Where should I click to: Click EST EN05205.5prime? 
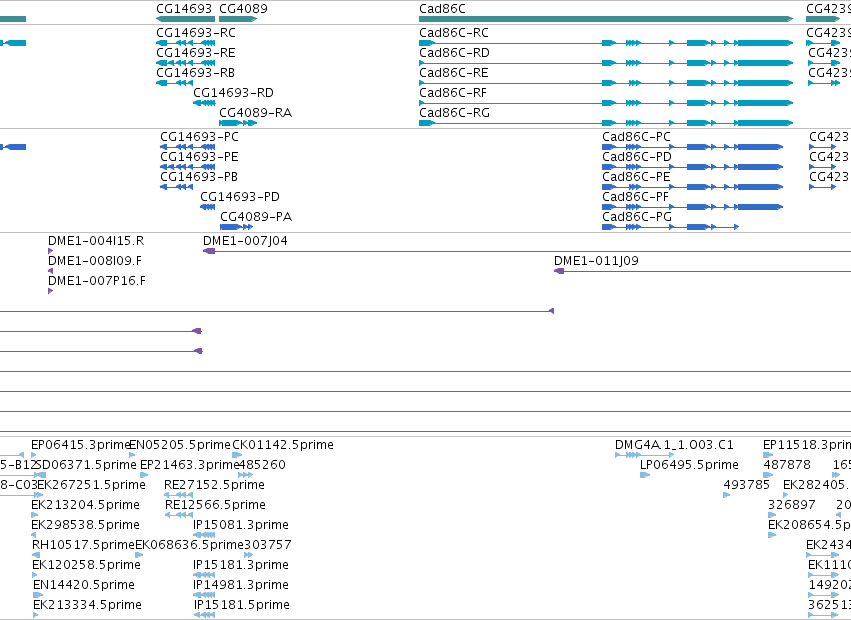[x=180, y=445]
